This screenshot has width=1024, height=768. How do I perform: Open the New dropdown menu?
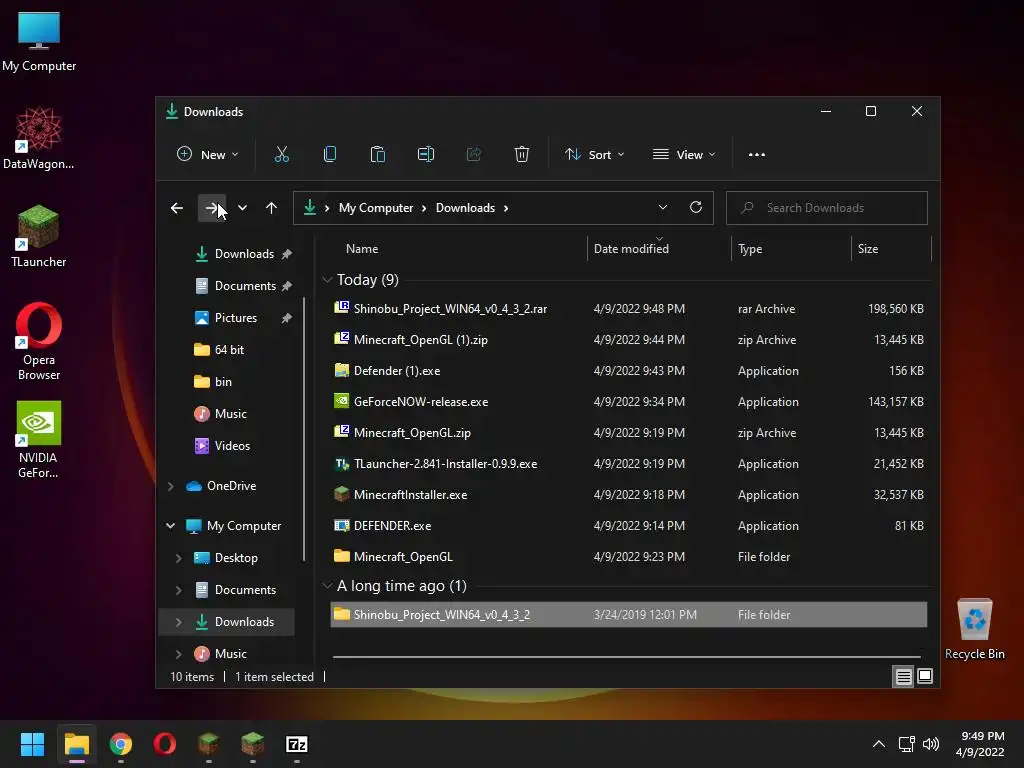point(208,155)
